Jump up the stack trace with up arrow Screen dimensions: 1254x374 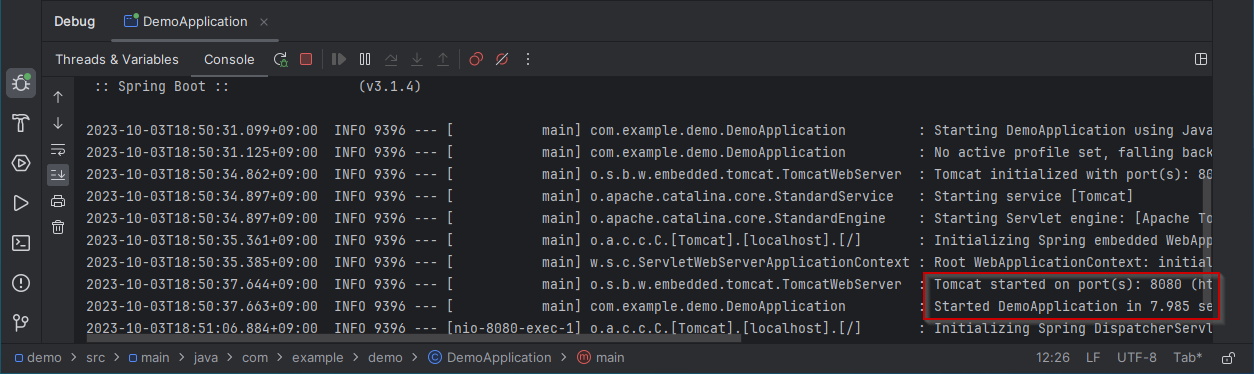58,97
